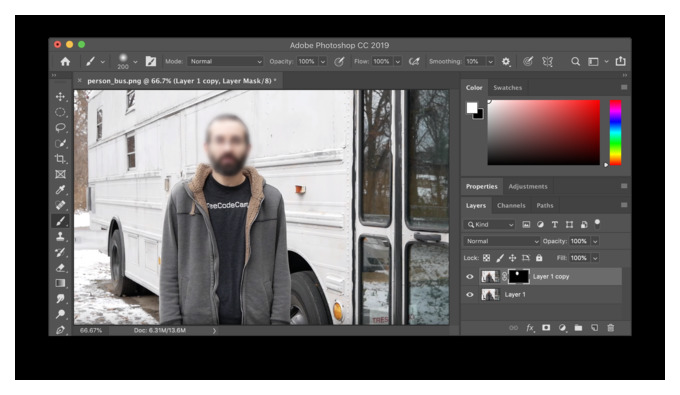The height and width of the screenshot is (395, 680).
Task: Open smoothing options gear
Action: coord(506,62)
